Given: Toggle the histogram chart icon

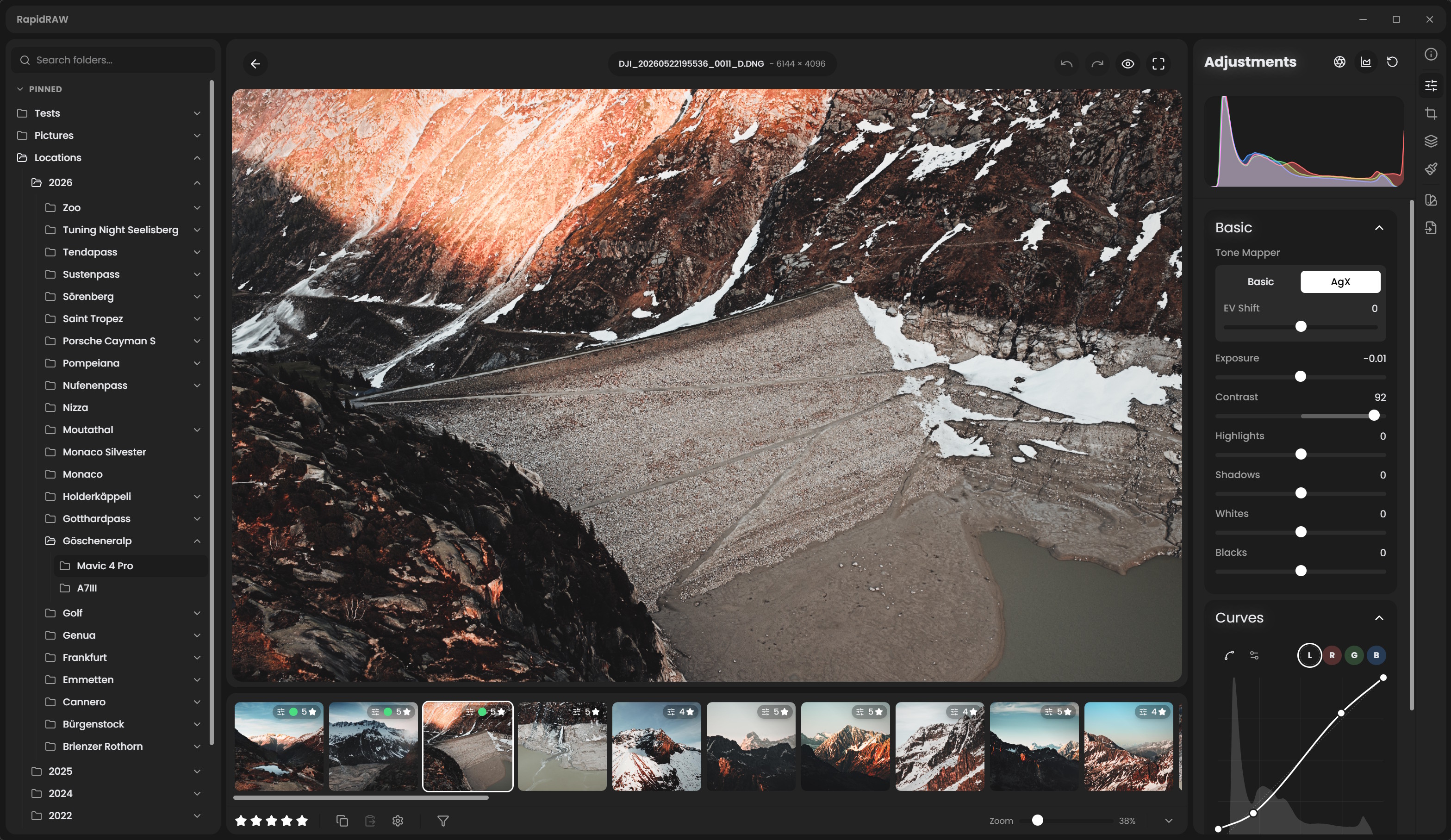Looking at the screenshot, I should click(1366, 62).
